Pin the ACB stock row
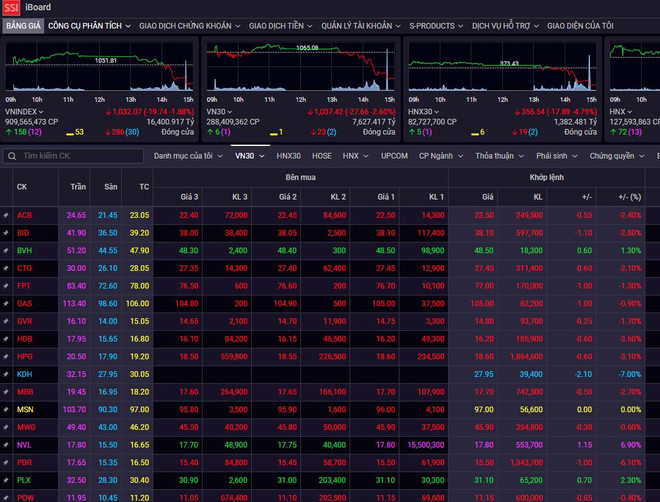The width and height of the screenshot is (660, 502). coord(6,215)
